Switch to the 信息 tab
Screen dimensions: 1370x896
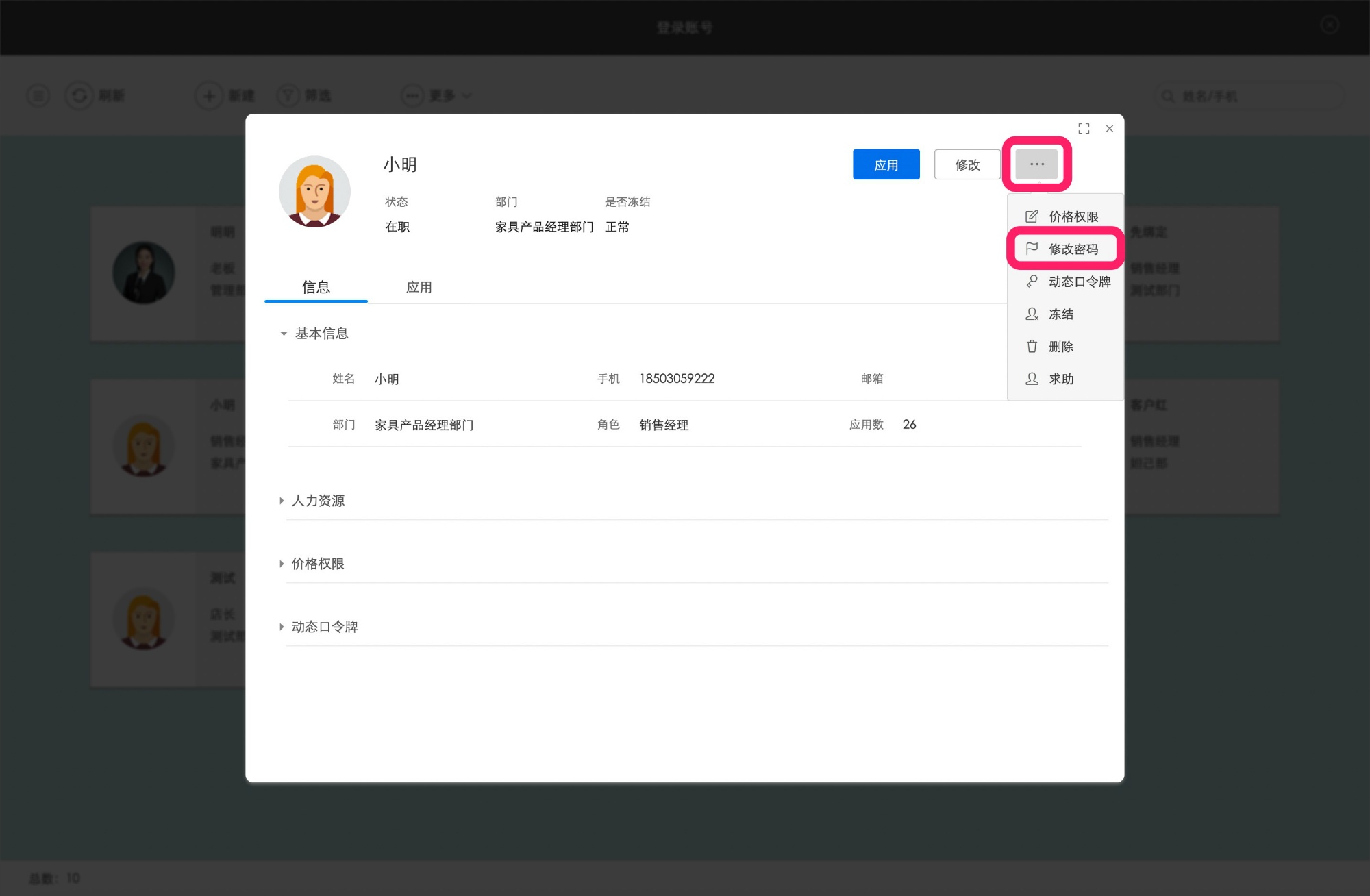click(316, 287)
